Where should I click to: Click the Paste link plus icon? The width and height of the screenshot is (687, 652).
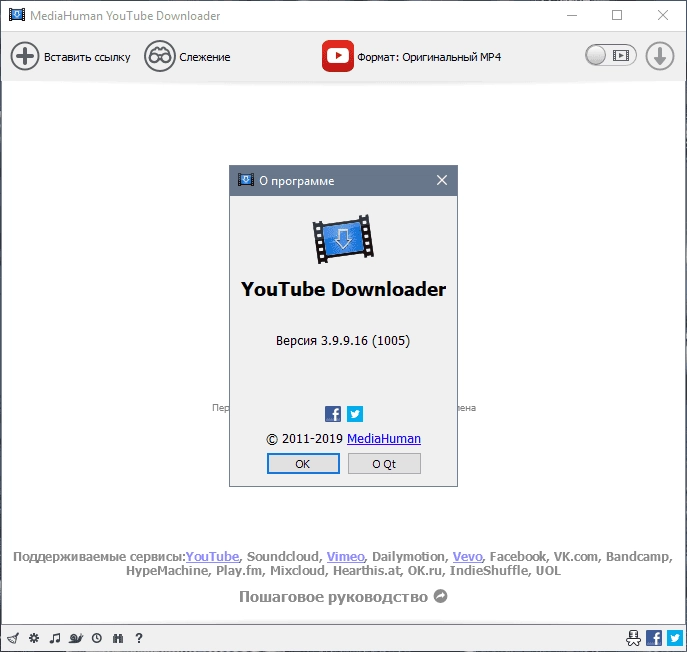pyautogui.click(x=25, y=56)
